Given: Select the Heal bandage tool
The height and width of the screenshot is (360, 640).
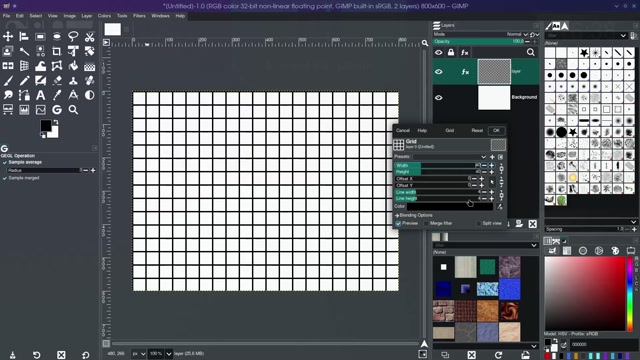Looking at the screenshot, I should click(x=89, y=81).
